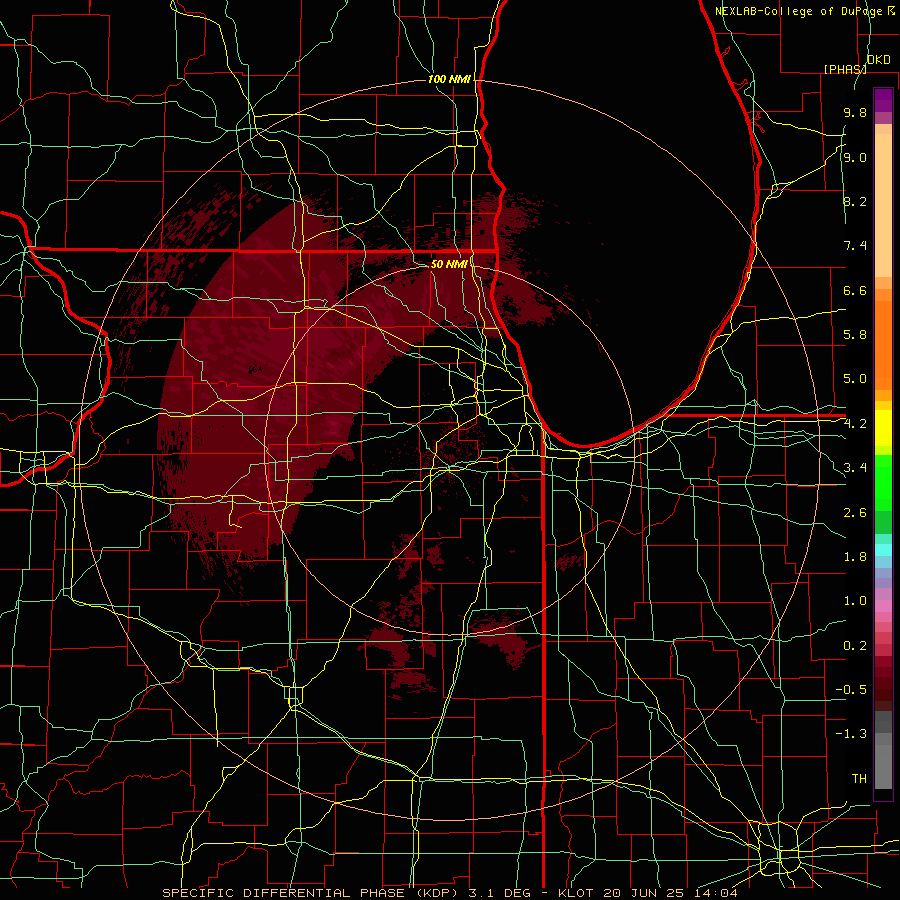Click the 5.0 legend value
The width and height of the screenshot is (900, 900).
pos(855,379)
